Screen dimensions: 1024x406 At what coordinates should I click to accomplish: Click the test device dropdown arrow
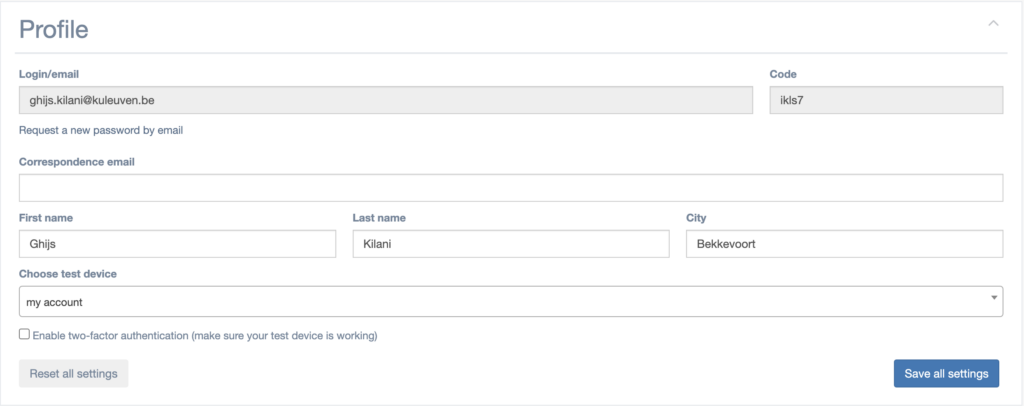point(993,298)
